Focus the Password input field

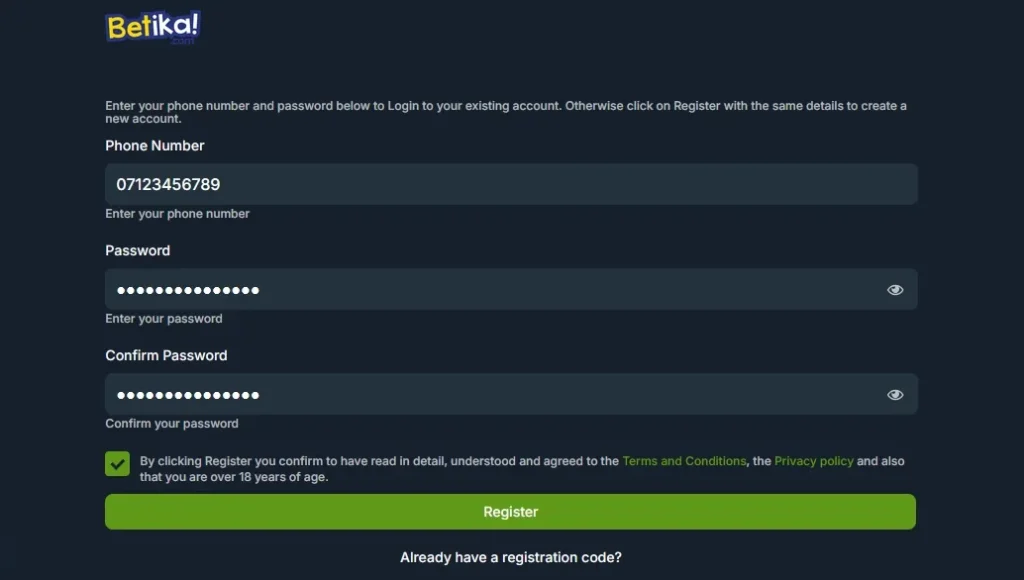click(511, 289)
